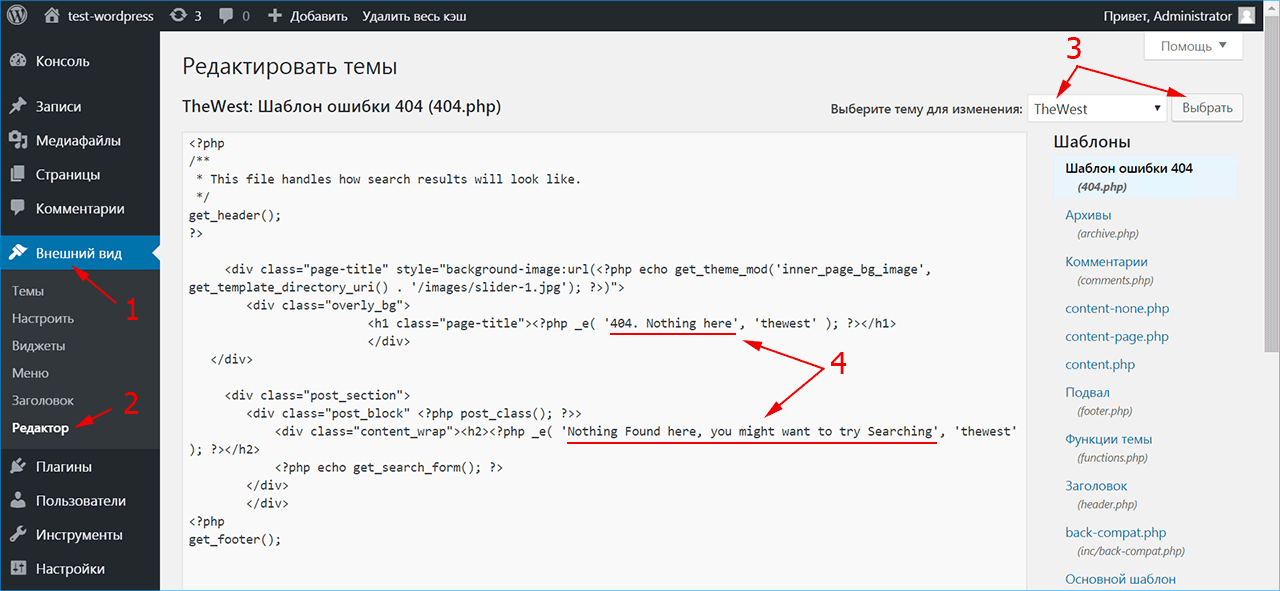Open the Инструменты menu item
This screenshot has height=591, width=1280.
tap(80, 534)
